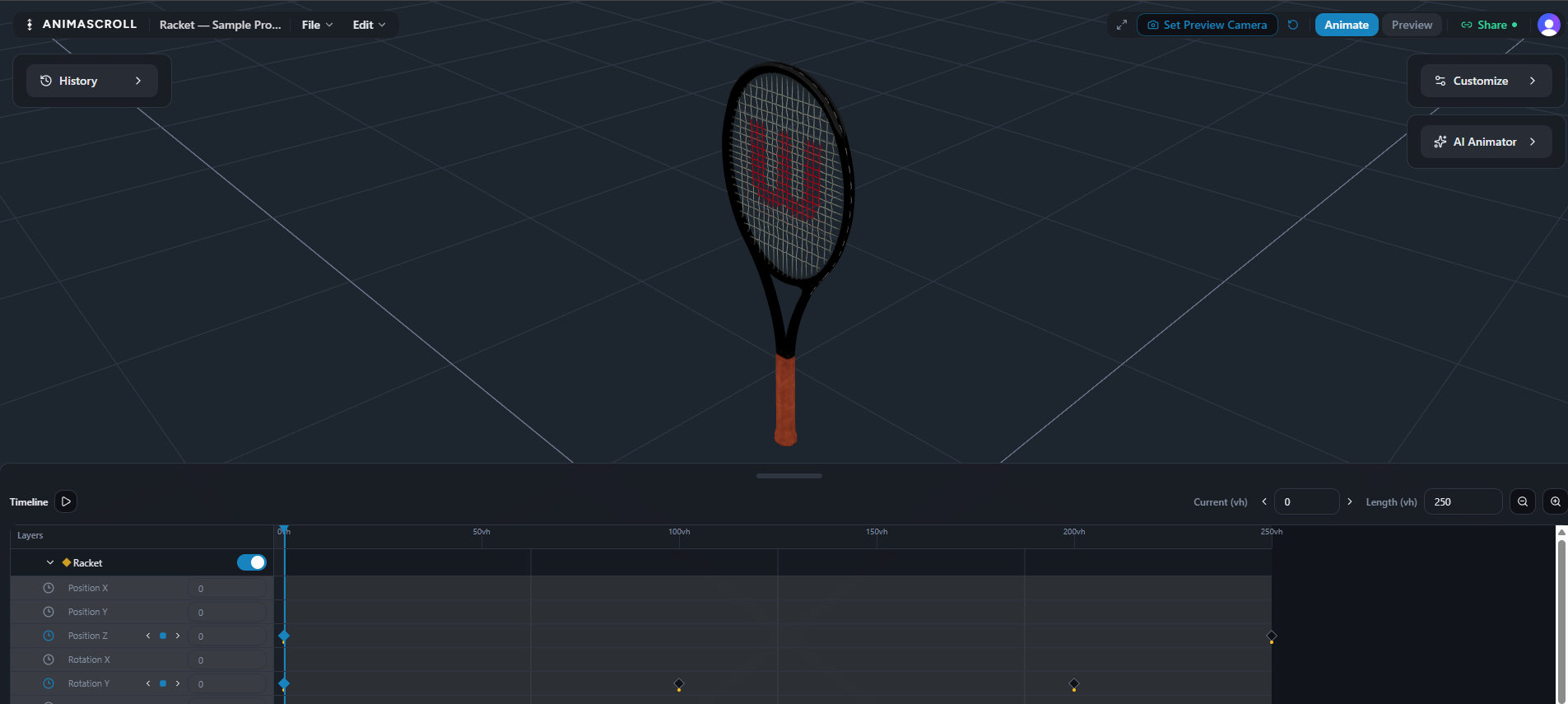Toggle the Racket layer switch
1568x704 pixels.
(x=252, y=562)
